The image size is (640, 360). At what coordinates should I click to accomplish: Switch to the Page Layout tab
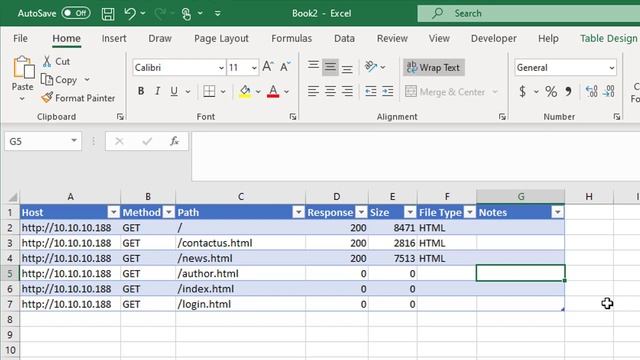(221, 38)
